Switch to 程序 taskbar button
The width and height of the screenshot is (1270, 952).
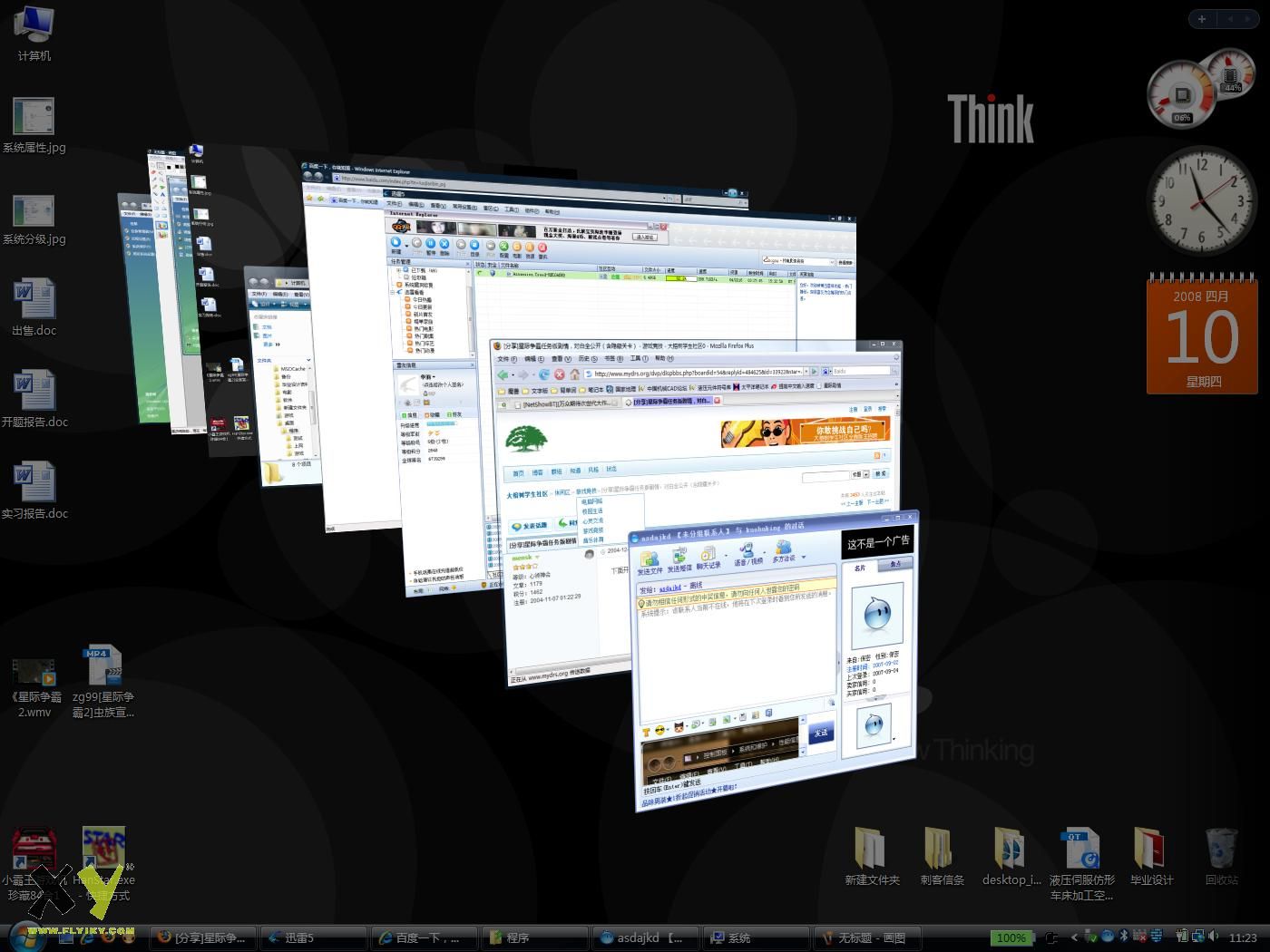[x=534, y=937]
